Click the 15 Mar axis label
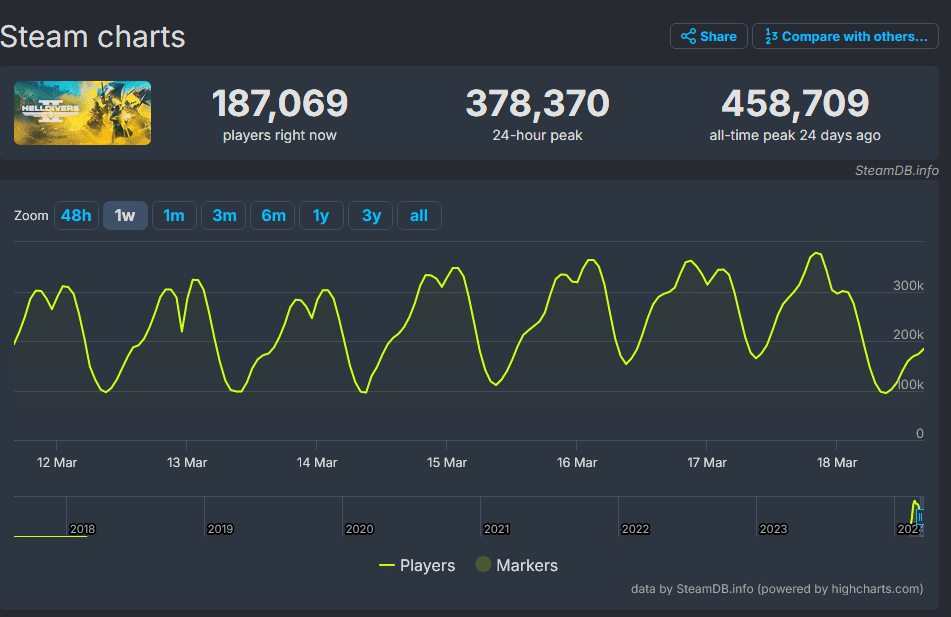Image resolution: width=951 pixels, height=617 pixels. point(447,462)
